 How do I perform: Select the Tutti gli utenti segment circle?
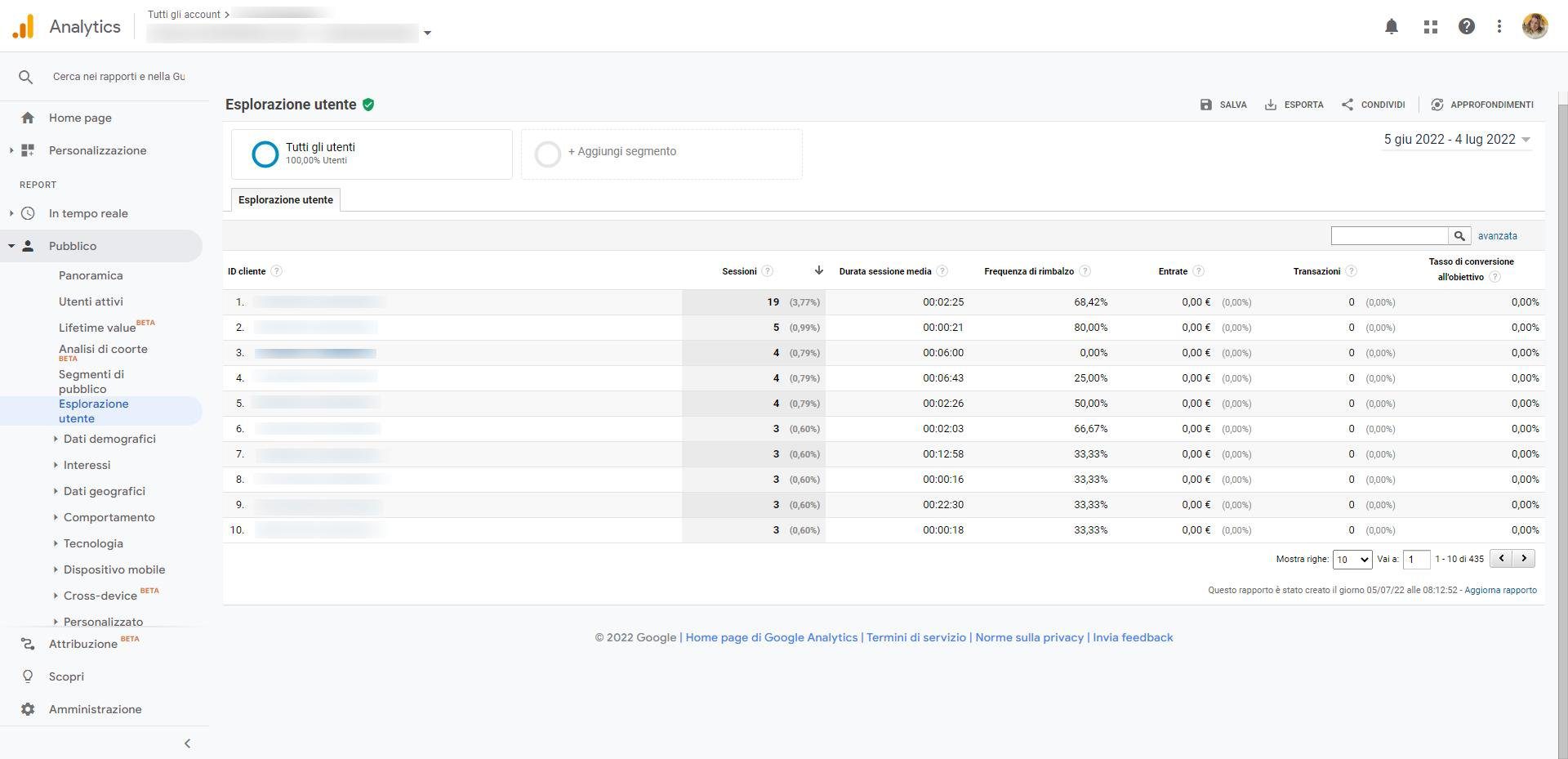click(265, 154)
